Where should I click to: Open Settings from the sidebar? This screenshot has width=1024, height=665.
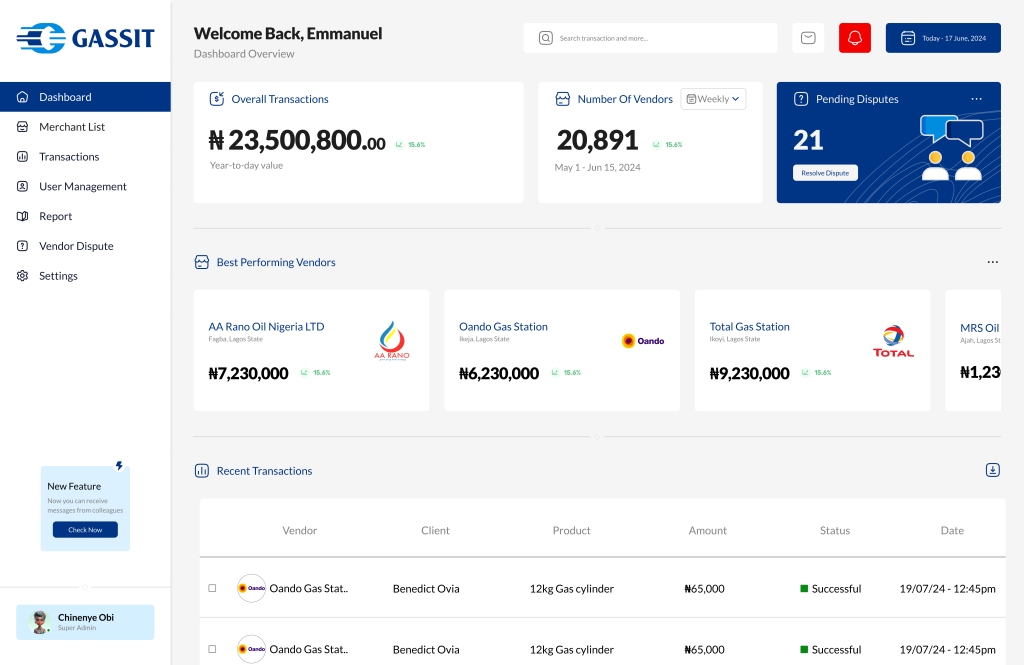click(x=58, y=276)
